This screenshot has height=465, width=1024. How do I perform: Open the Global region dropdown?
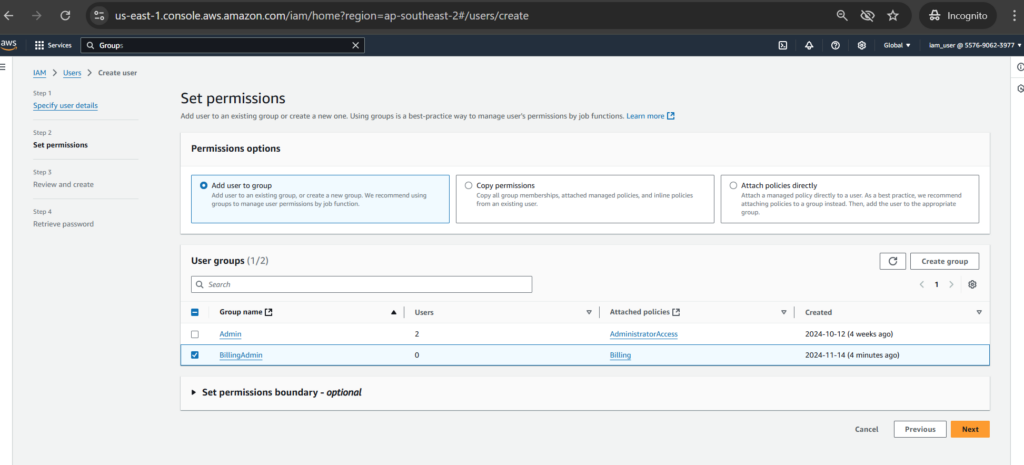tap(896, 45)
